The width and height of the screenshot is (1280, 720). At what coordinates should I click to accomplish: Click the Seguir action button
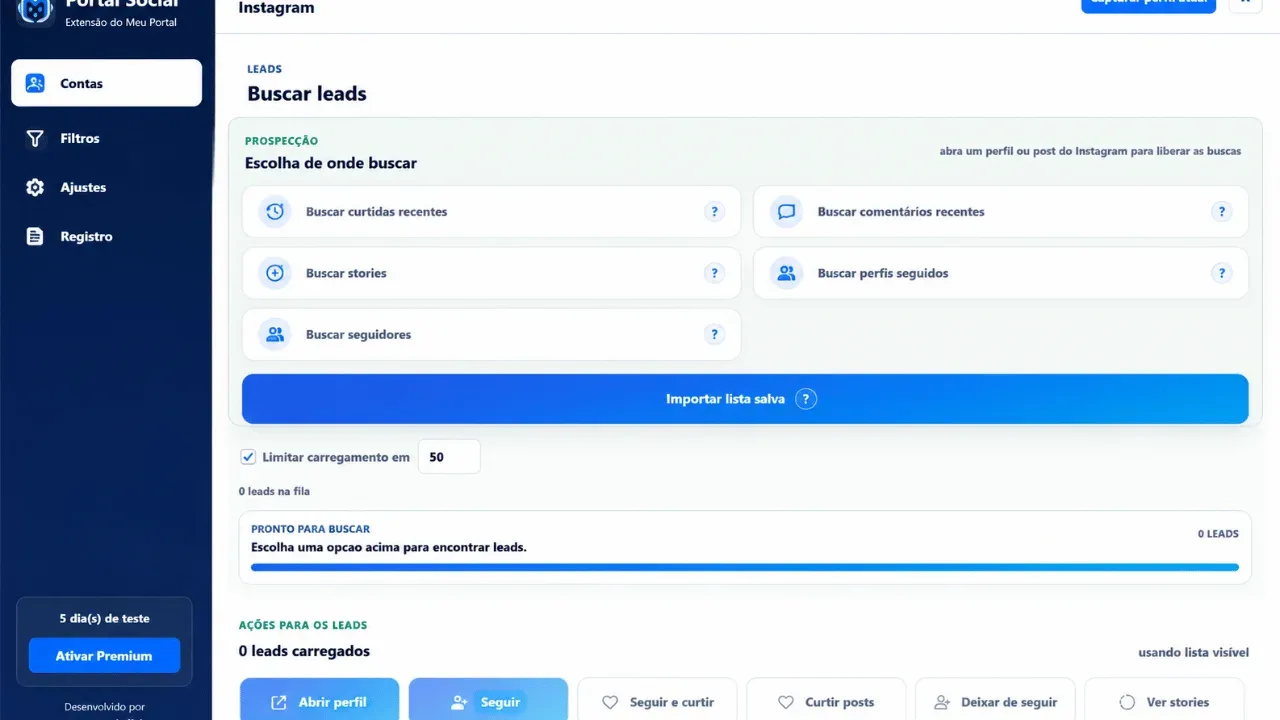488,702
